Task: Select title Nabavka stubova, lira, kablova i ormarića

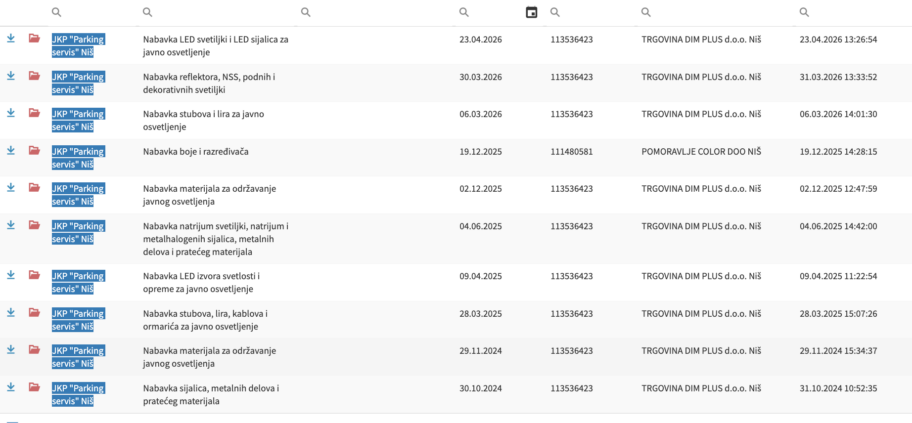Action: [205, 320]
